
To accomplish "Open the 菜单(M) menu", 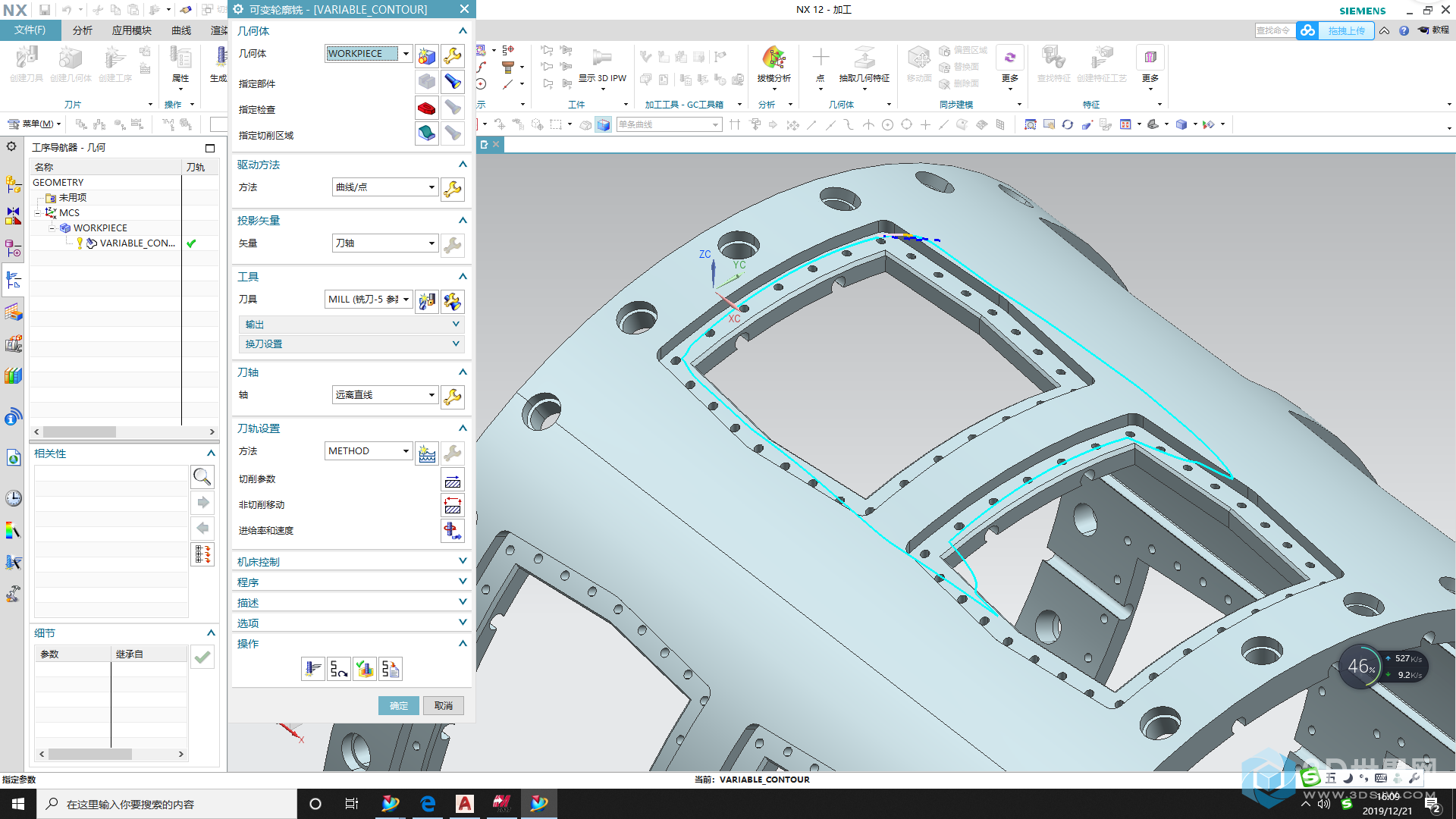I will [34, 124].
